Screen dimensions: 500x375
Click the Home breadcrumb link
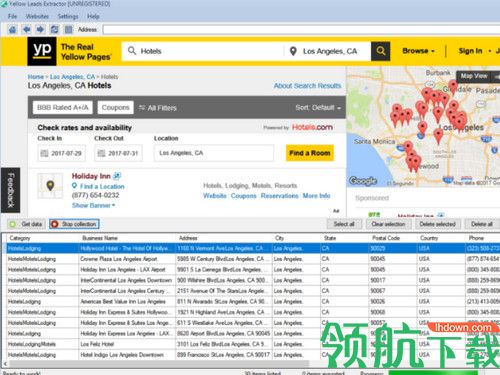click(x=36, y=77)
